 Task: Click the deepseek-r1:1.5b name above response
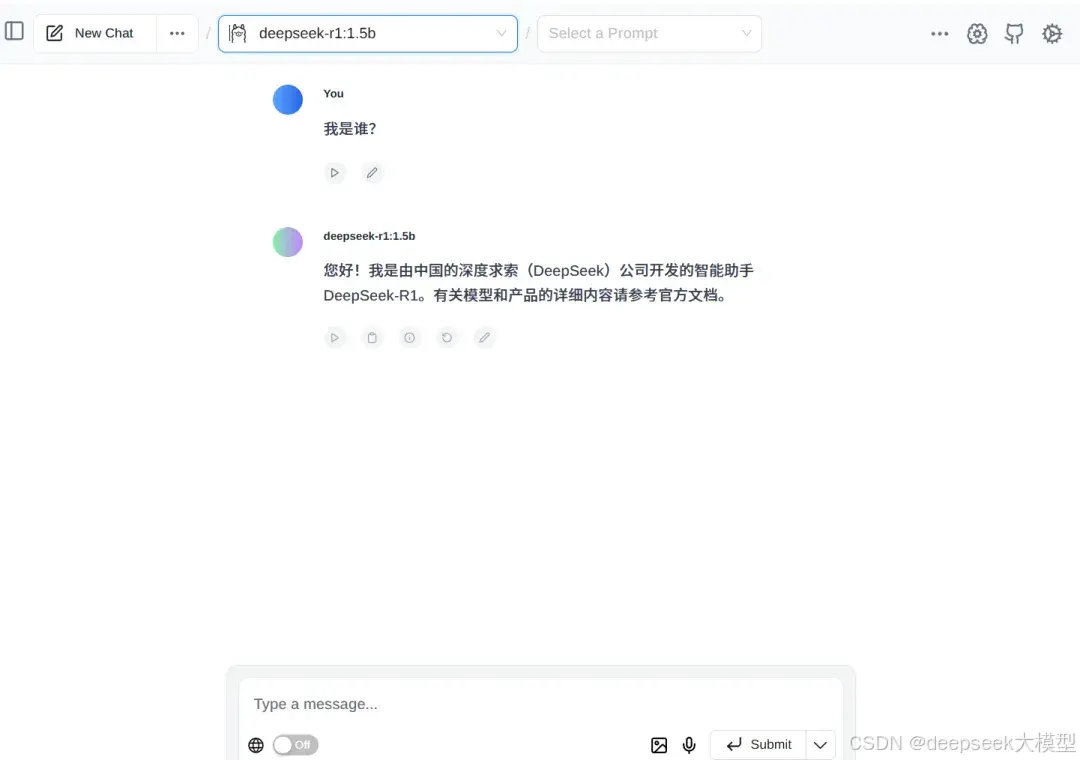[x=369, y=236]
